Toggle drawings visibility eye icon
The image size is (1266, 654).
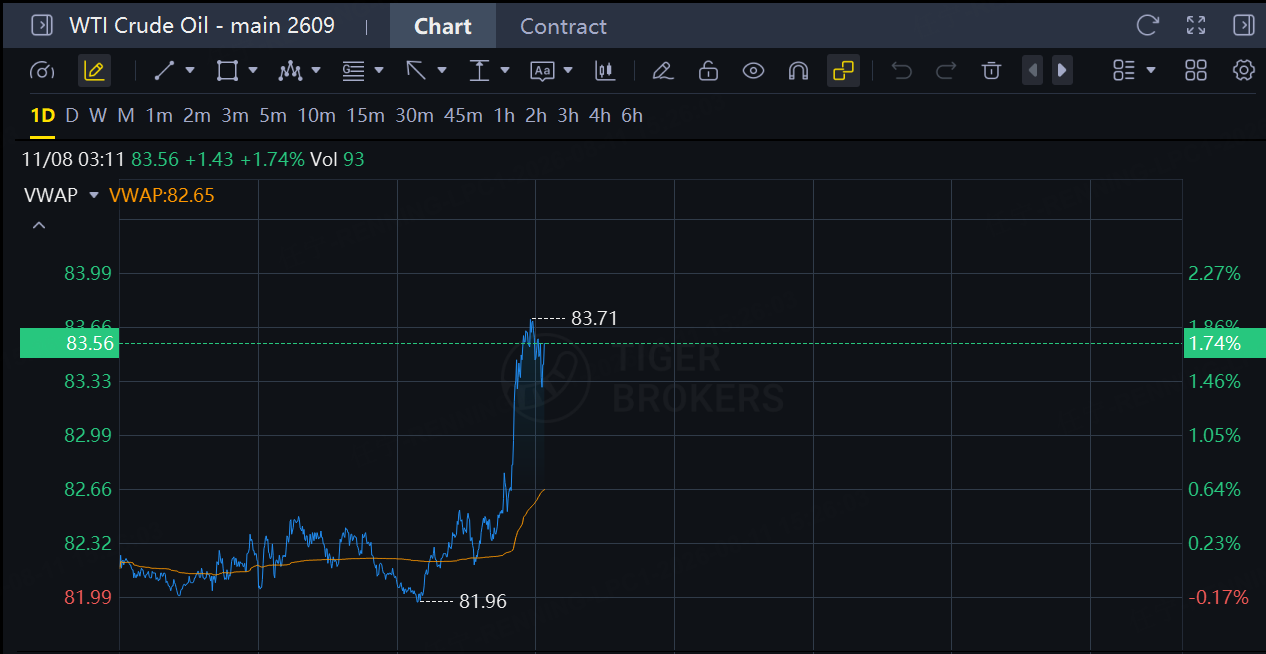click(753, 70)
